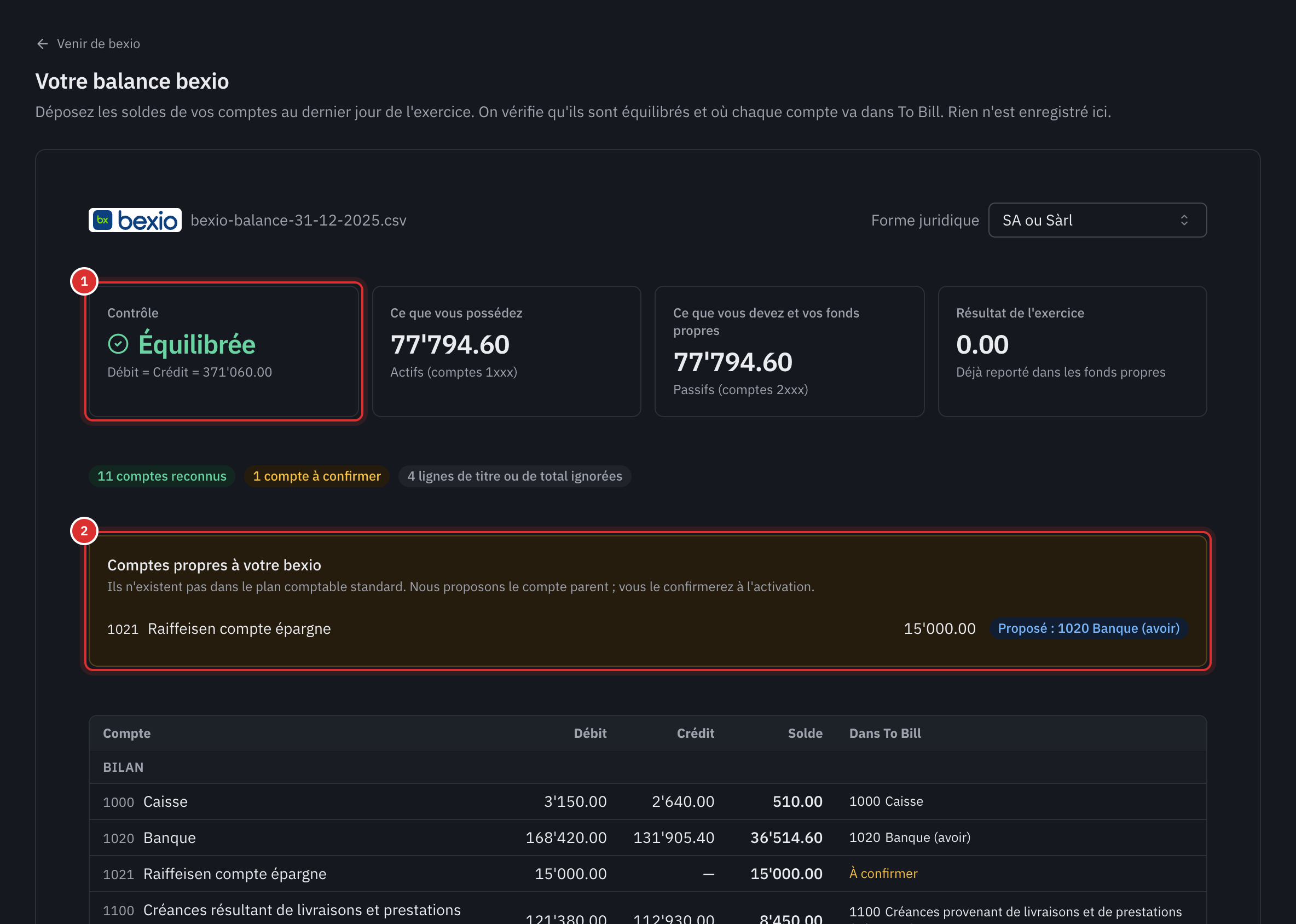This screenshot has width=1296, height=924.
Task: Select the Résultat de l'exercice card
Action: (1072, 351)
